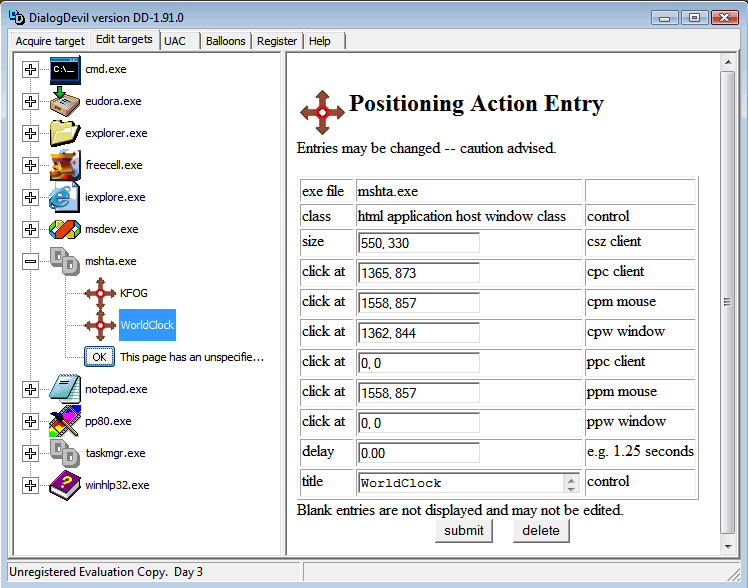
Task: Select the KFOG tree entry
Action: coord(133,294)
